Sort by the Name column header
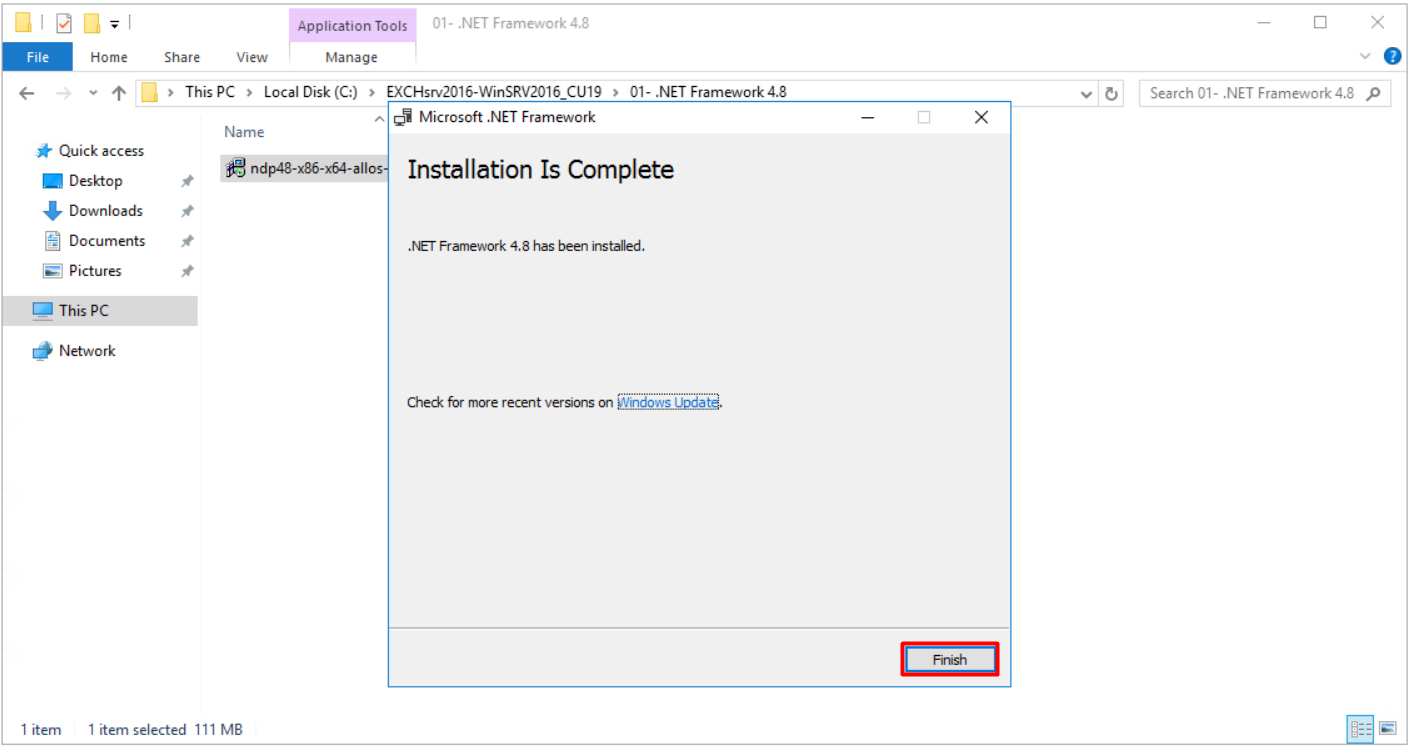 [x=244, y=132]
